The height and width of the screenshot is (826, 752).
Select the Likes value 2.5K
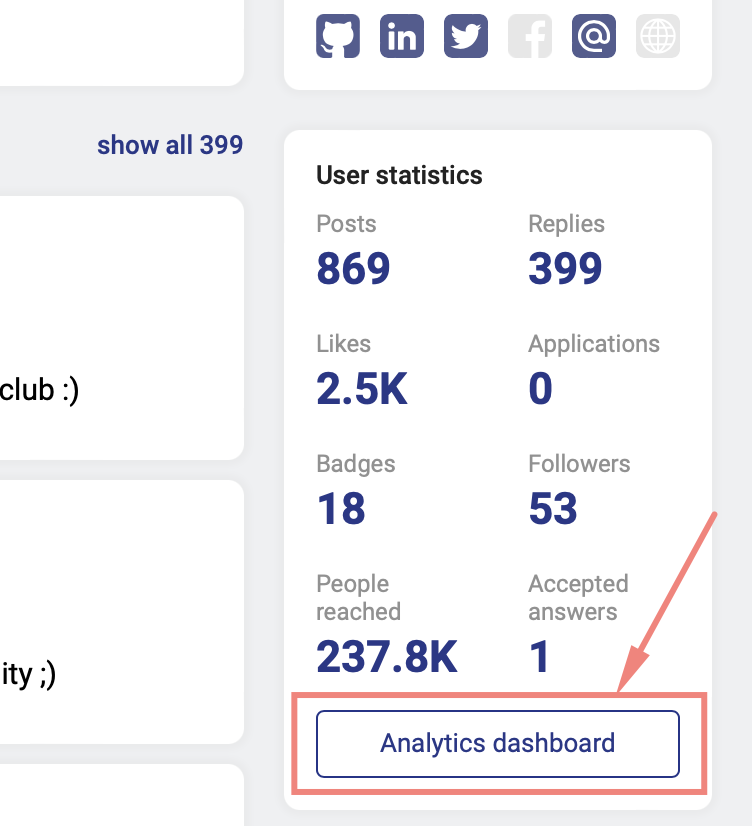click(362, 389)
